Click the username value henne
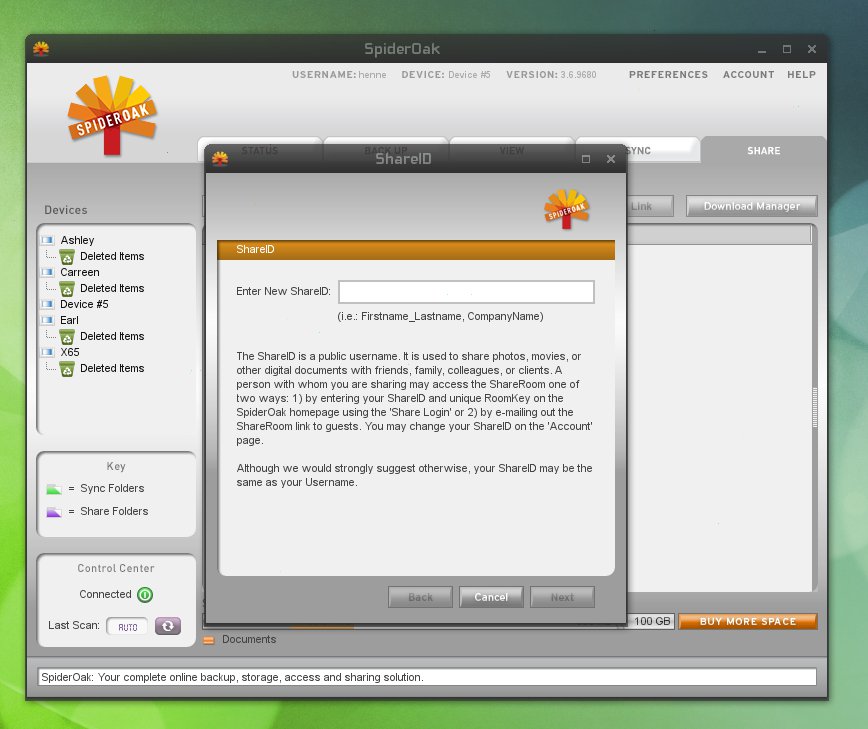The height and width of the screenshot is (729, 868). 372,75
